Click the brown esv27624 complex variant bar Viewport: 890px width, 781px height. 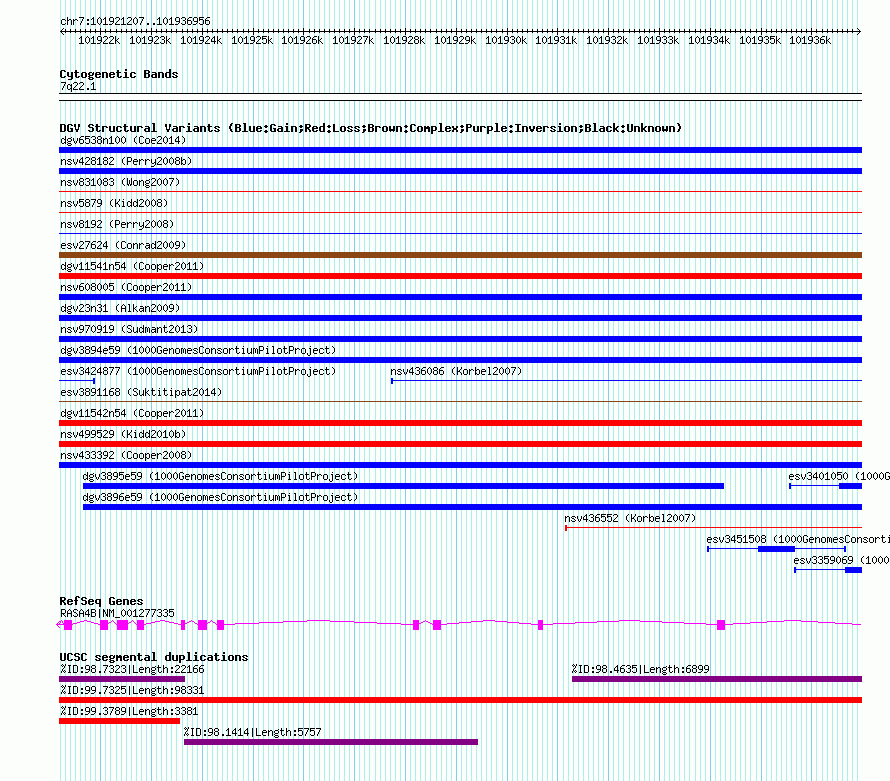click(460, 255)
